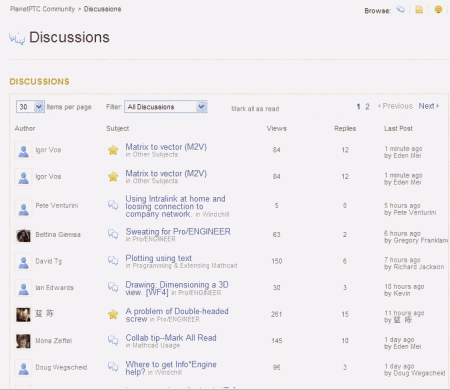Click Ian Edwards' avatar icon

click(x=23, y=289)
